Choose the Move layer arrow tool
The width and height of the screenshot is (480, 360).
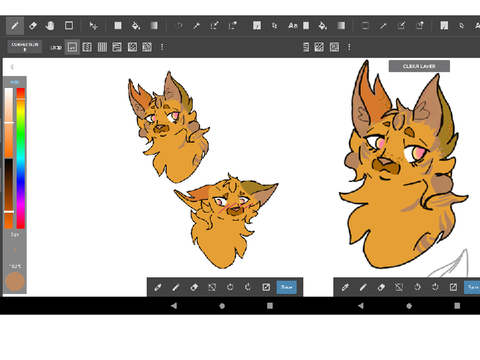[x=93, y=26]
